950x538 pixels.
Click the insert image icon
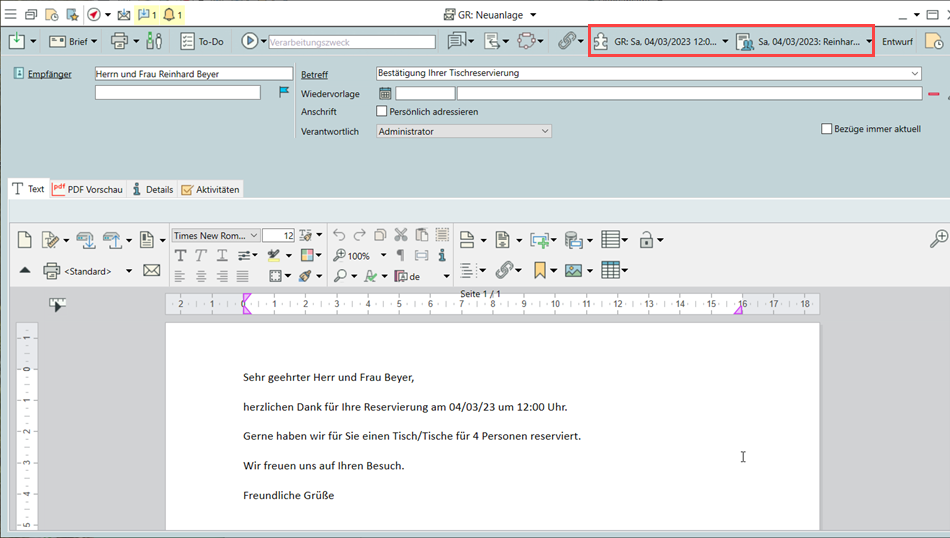pos(573,271)
